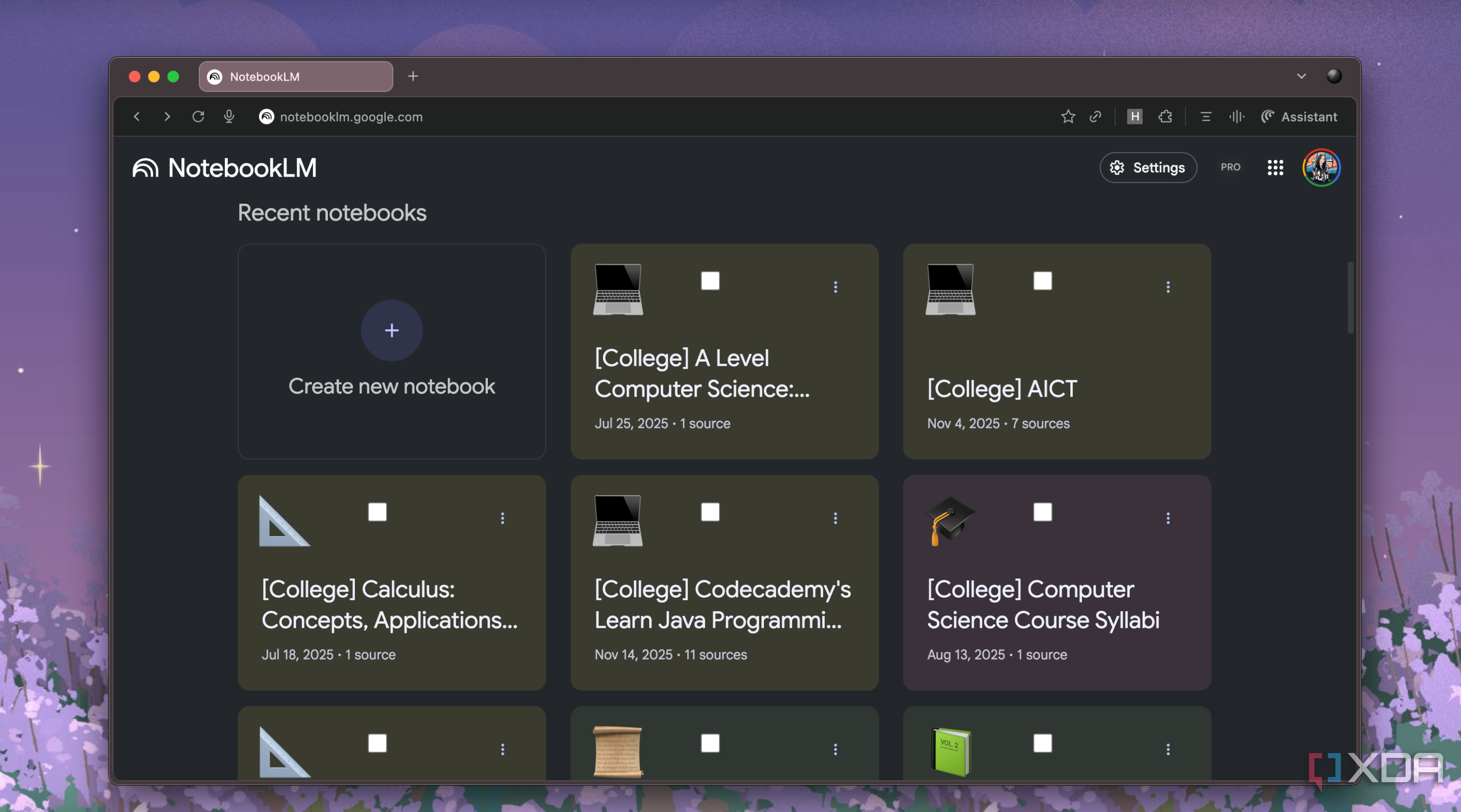Open the H extension icon

pyautogui.click(x=1134, y=117)
